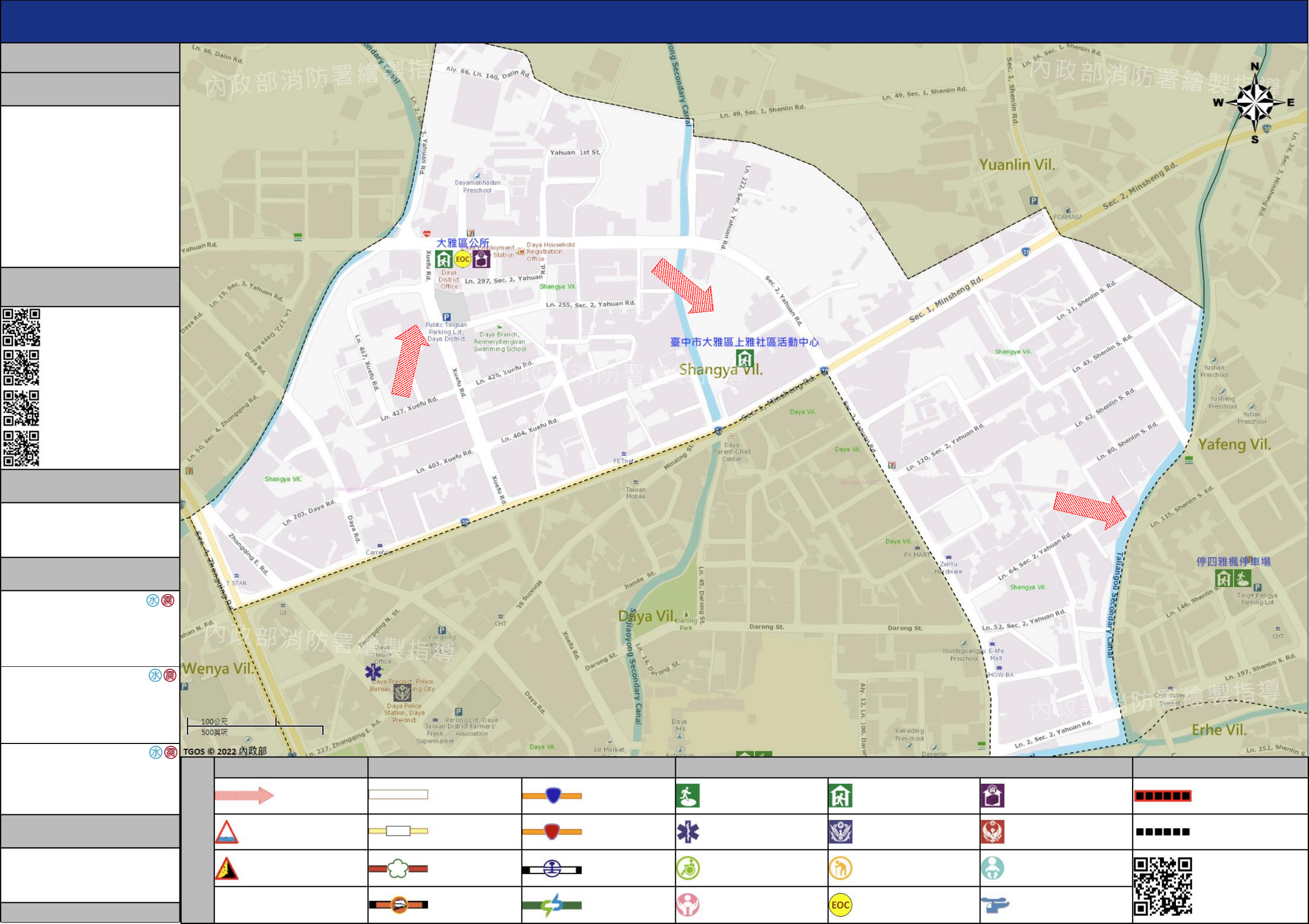Click the compass rose on the map
Screen dimensions: 1309x924
[x=1255, y=103]
